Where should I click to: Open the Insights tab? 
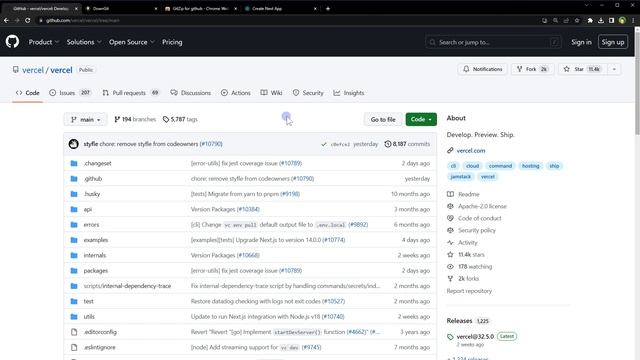349,93
